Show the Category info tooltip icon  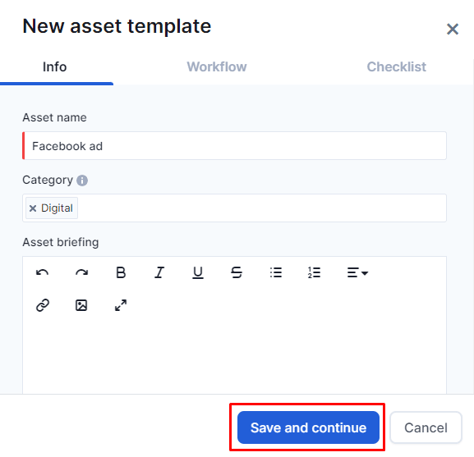82,180
